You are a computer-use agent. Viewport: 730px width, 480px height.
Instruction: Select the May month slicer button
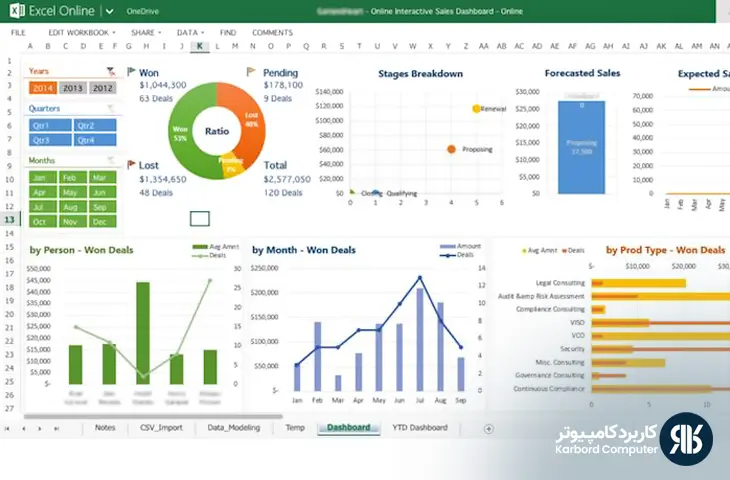point(73,192)
